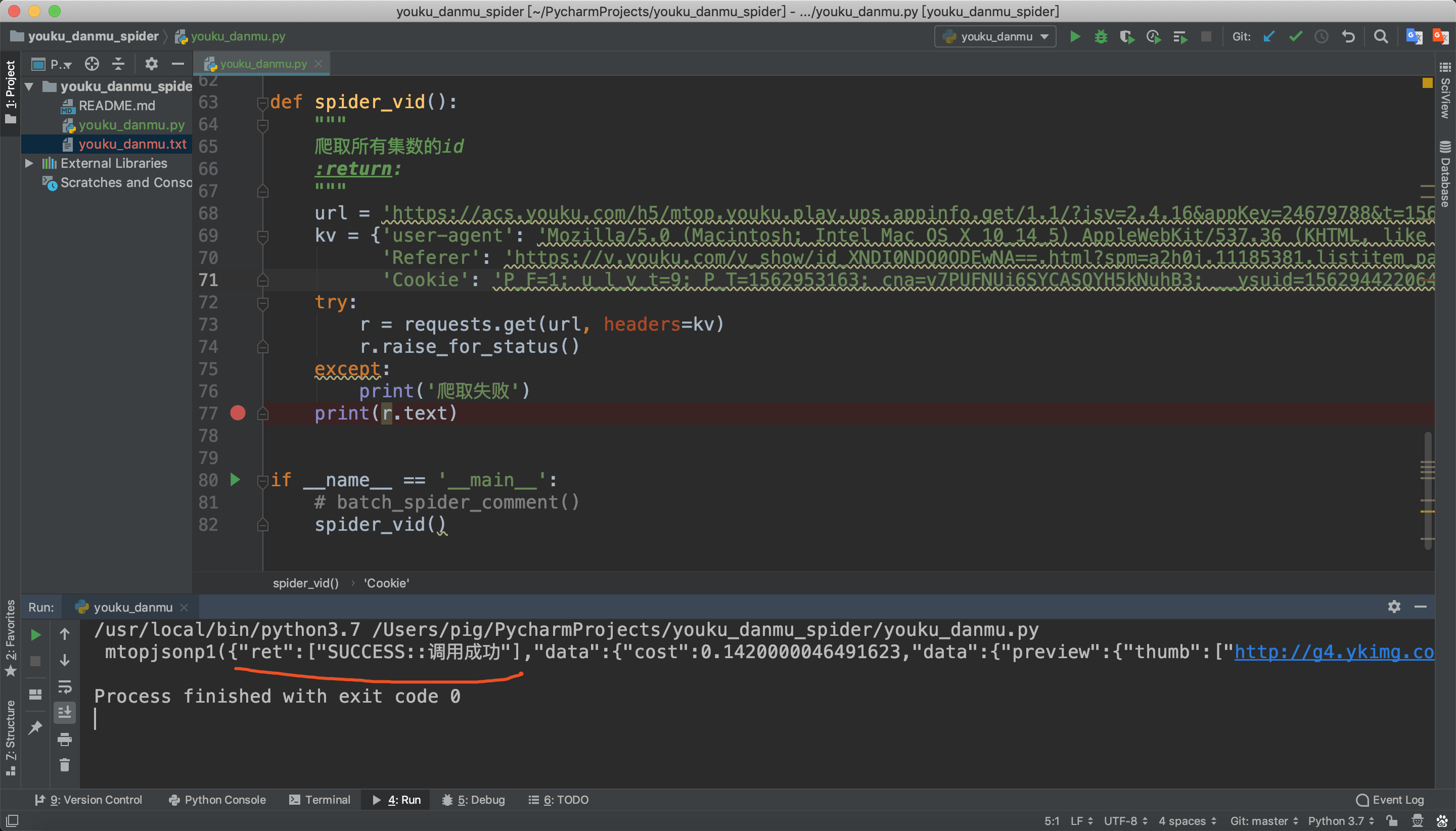The image size is (1456, 831).
Task: Show Git history clock icon
Action: coord(1322,36)
